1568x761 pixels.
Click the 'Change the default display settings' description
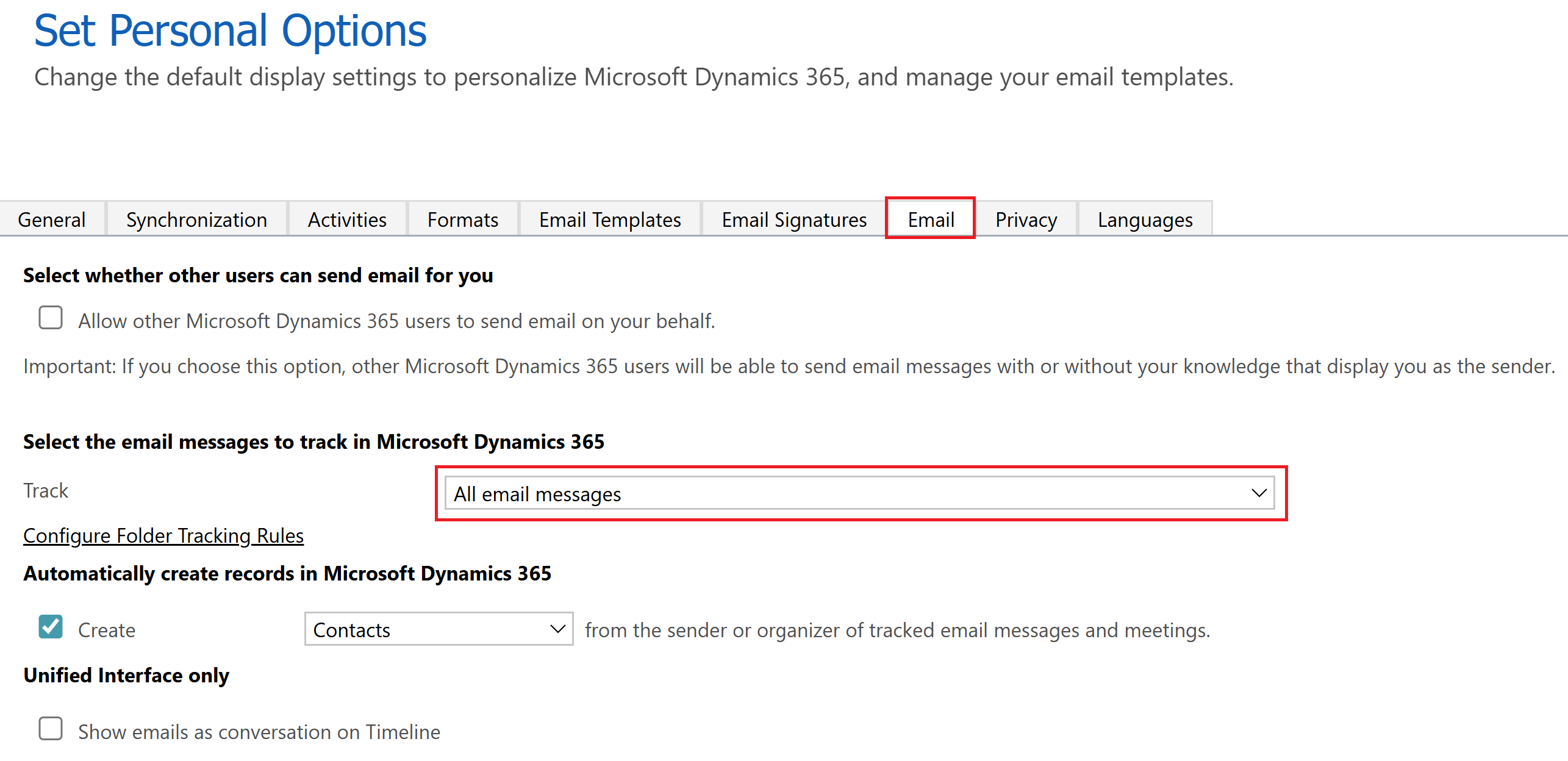pos(634,77)
